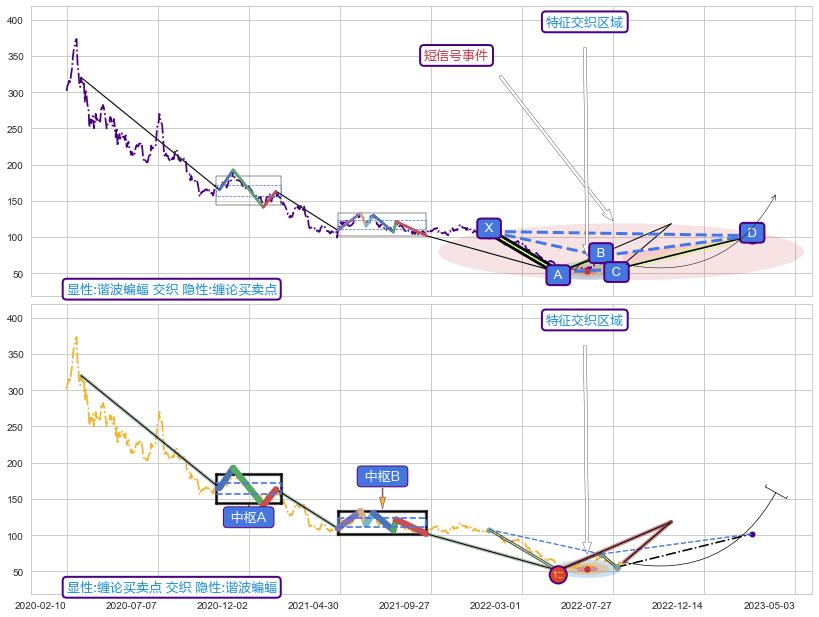The width and height of the screenshot is (819, 617).
Task: Select the C point marker label
Action: (616, 272)
